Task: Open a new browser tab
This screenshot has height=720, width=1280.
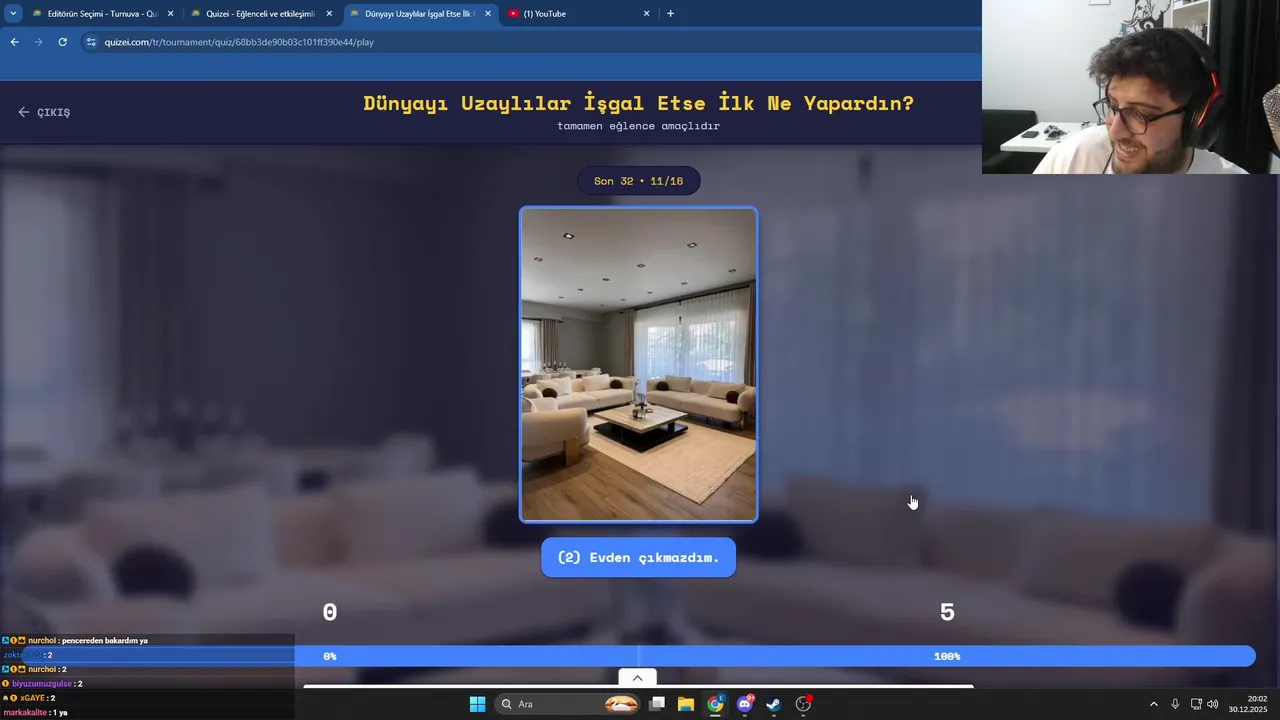Action: tap(670, 14)
